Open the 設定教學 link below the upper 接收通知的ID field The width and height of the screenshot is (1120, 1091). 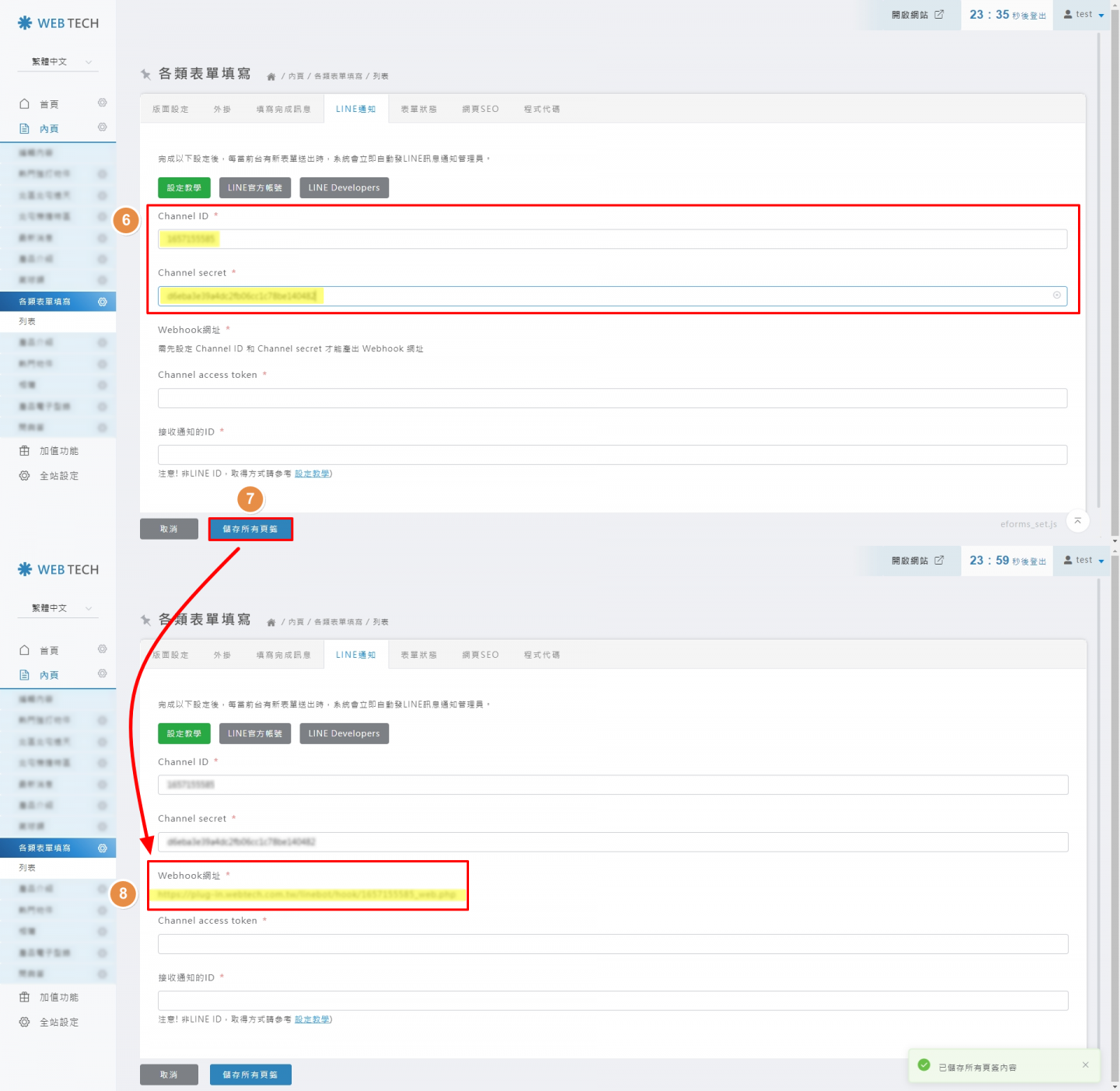click(312, 474)
